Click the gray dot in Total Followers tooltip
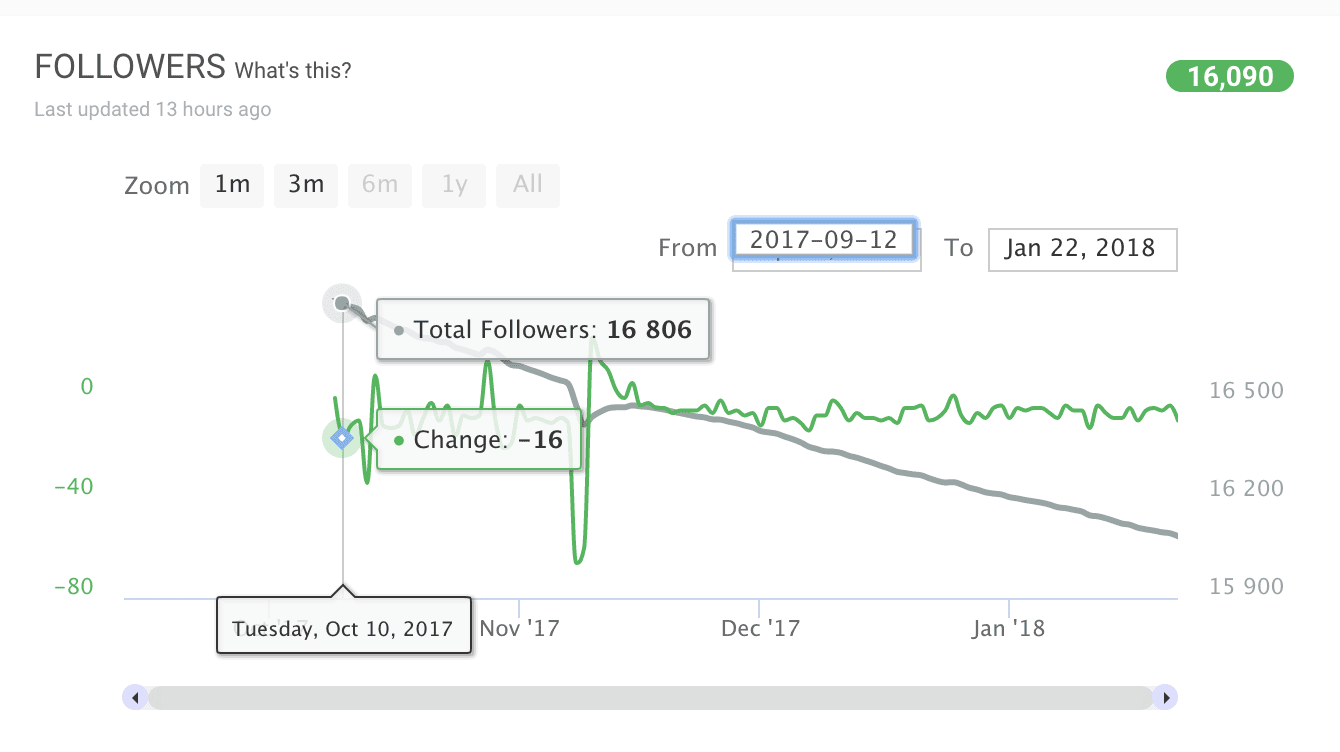This screenshot has height=752, width=1340. pyautogui.click(x=399, y=330)
